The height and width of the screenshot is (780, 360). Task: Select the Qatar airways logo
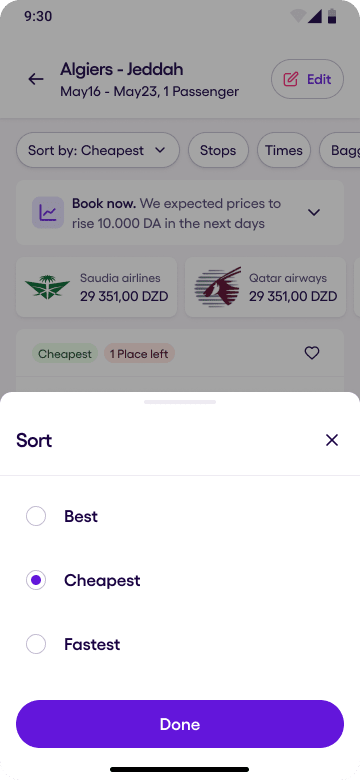click(217, 287)
